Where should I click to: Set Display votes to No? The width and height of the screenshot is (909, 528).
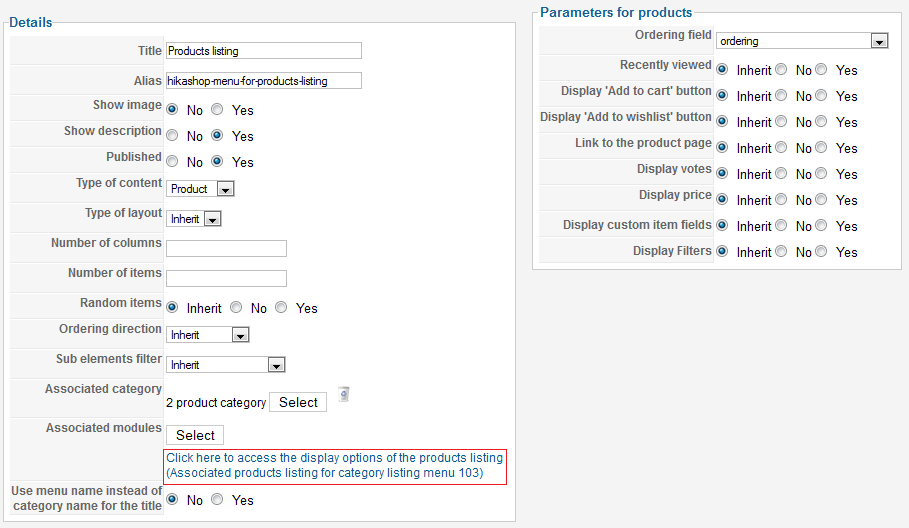pos(779,174)
